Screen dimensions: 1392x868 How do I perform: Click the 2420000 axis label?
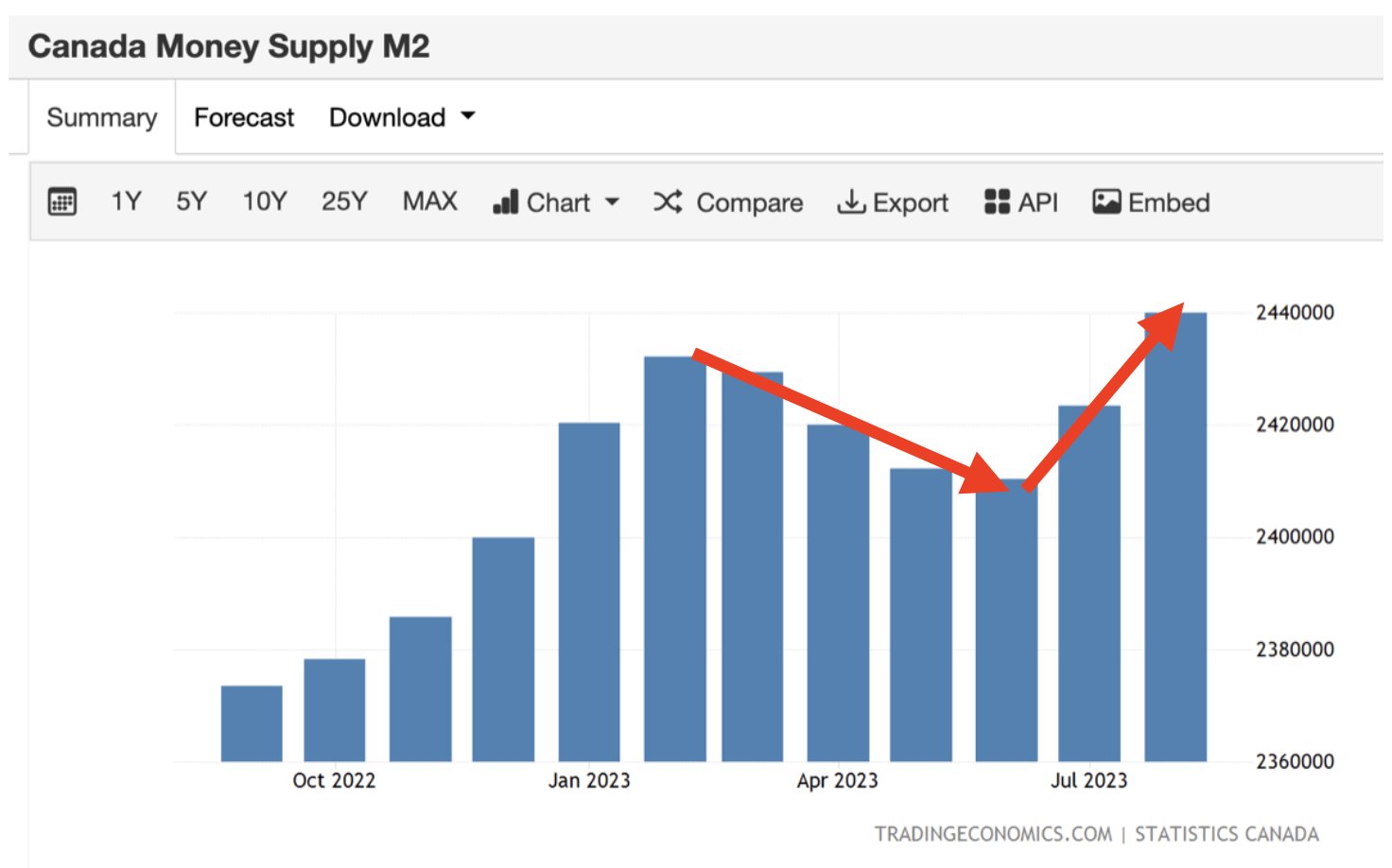click(x=1295, y=425)
